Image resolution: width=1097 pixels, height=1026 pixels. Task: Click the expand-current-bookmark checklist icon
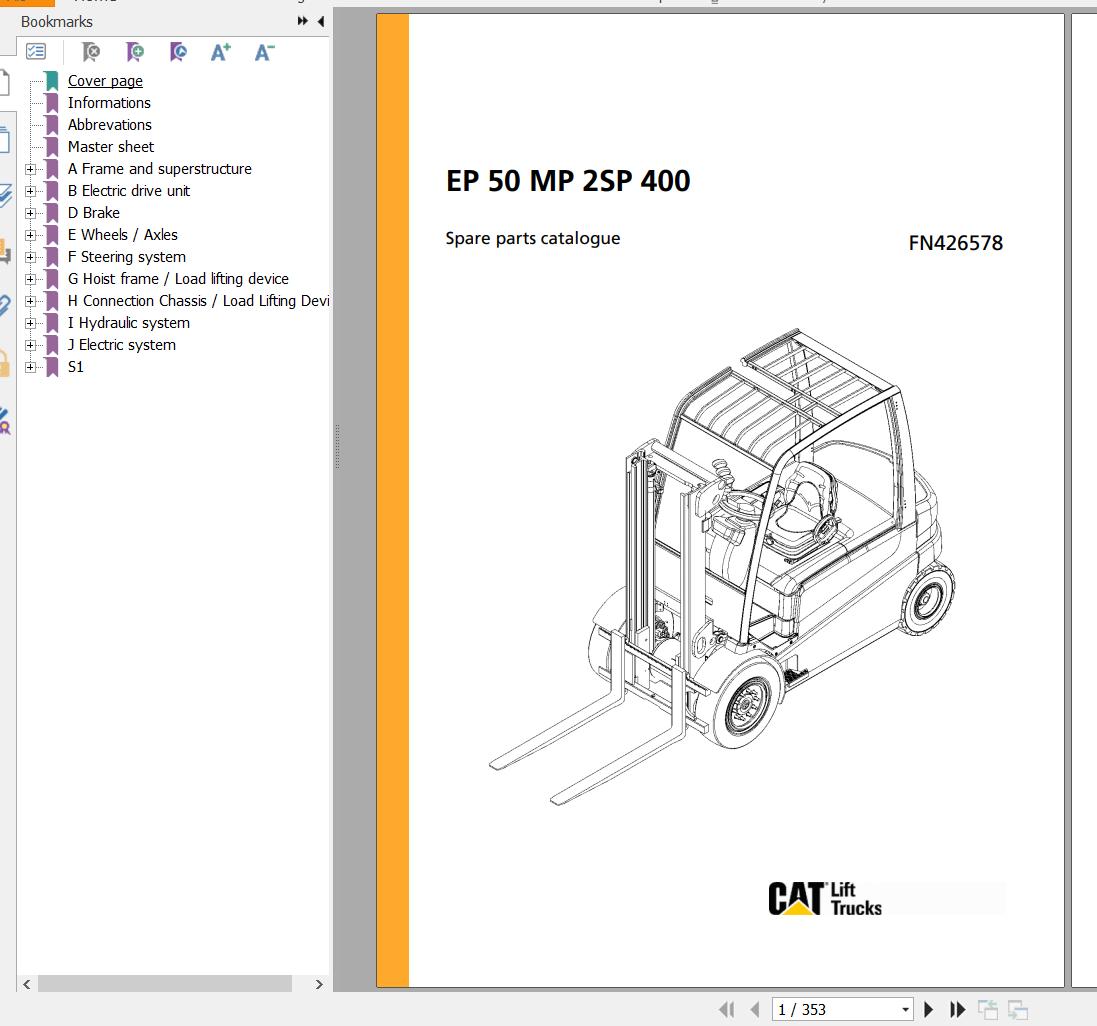[36, 52]
